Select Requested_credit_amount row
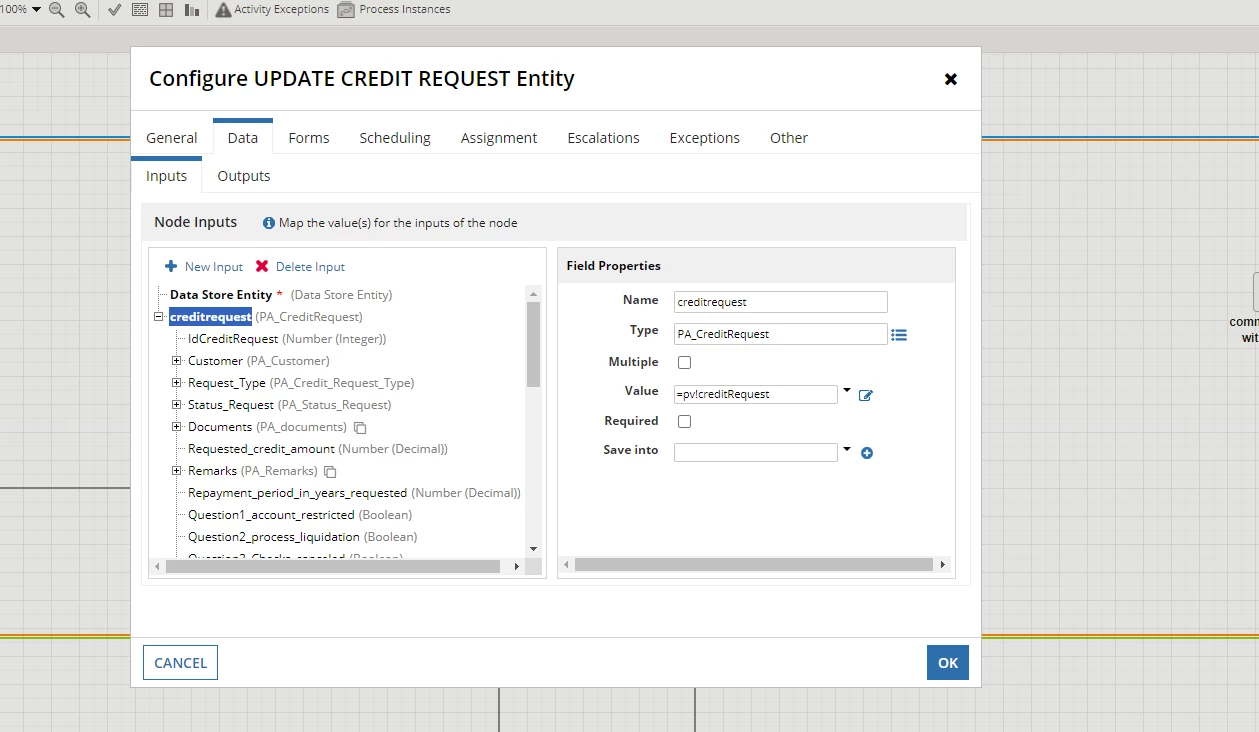 pos(318,449)
